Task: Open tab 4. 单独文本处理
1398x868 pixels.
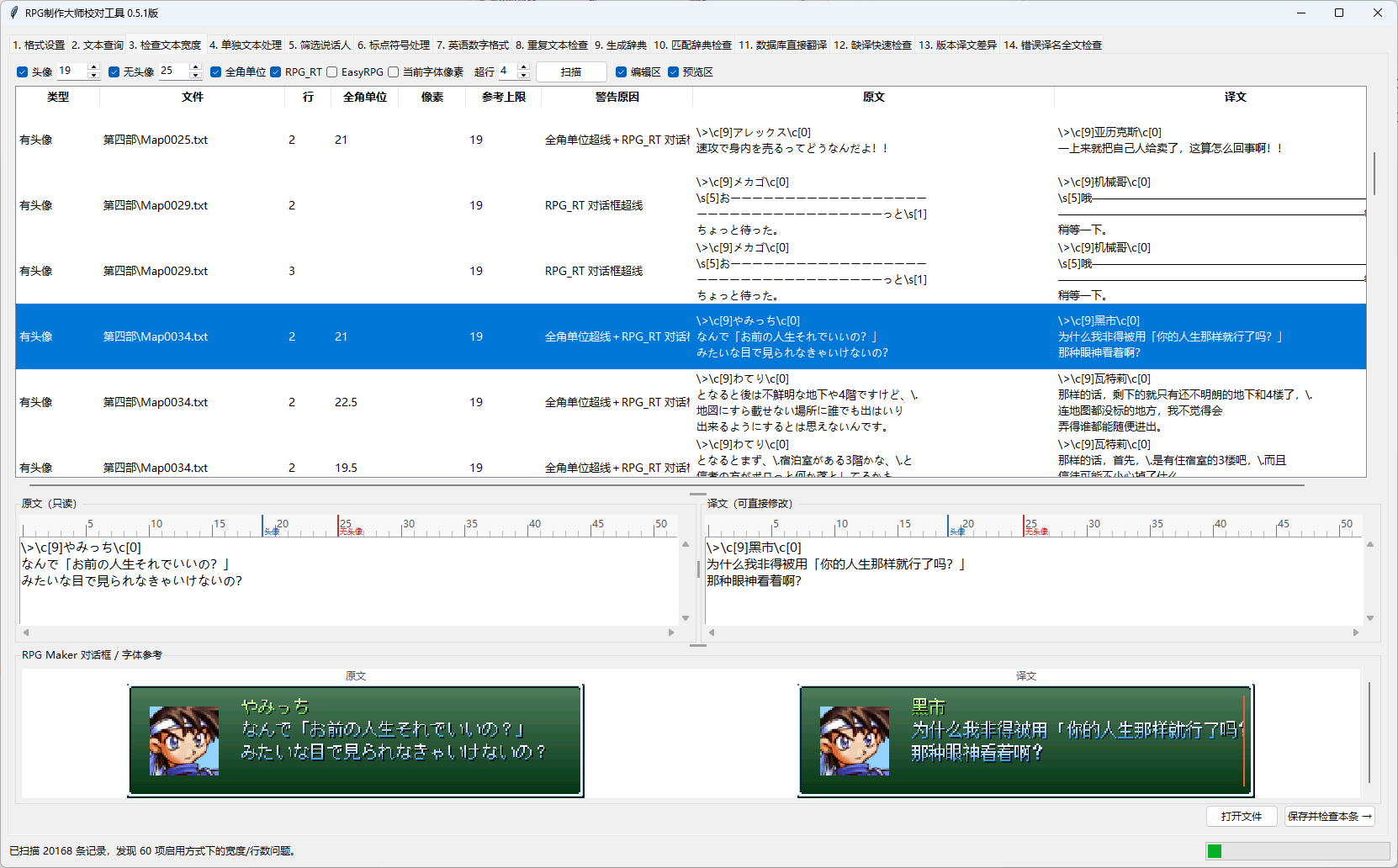Action: coord(246,45)
